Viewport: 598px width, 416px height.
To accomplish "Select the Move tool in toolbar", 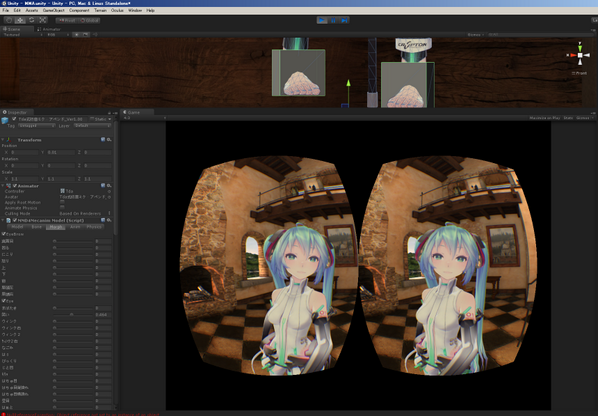I will tap(20, 20).
